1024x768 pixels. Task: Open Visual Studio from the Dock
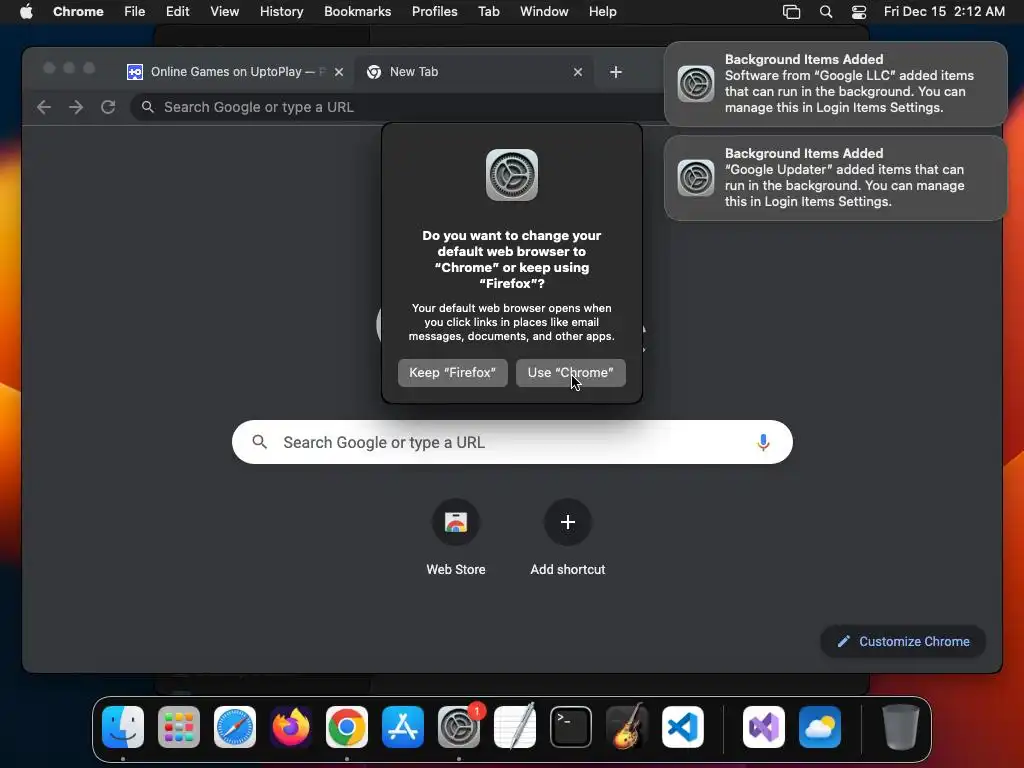(x=763, y=727)
